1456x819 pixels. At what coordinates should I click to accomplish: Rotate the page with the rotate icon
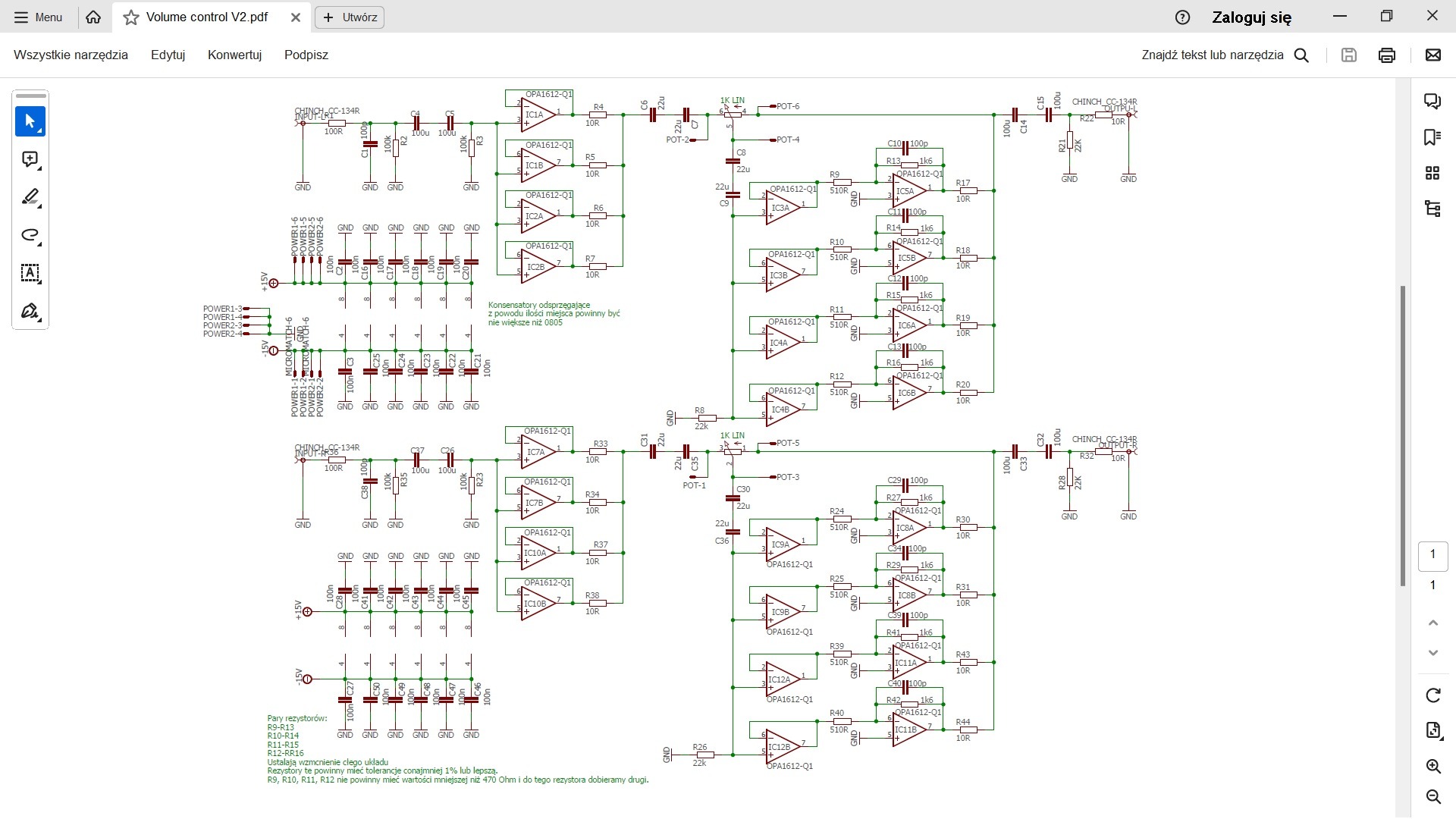coord(1432,695)
